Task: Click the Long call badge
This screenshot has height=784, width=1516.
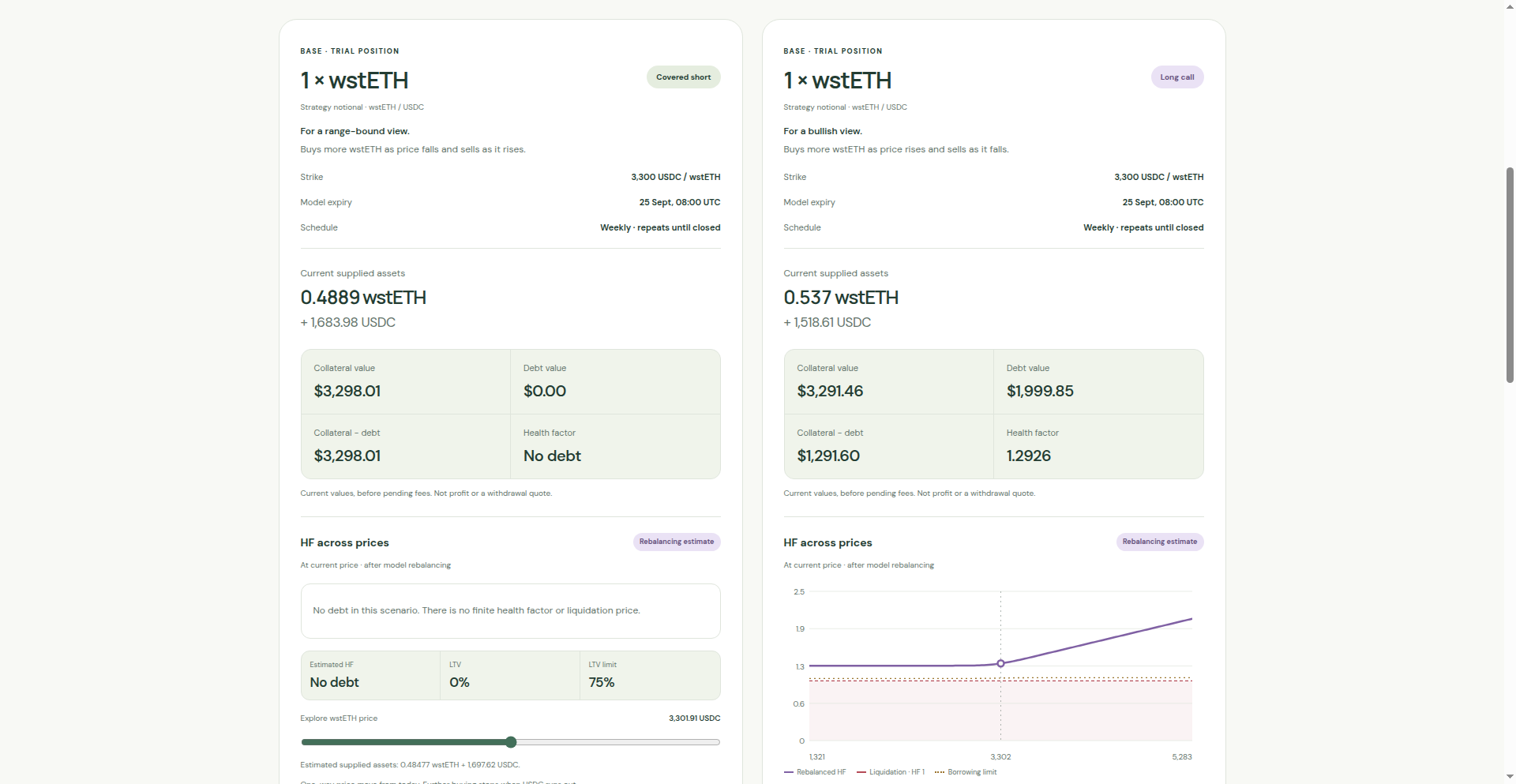Action: click(1176, 77)
